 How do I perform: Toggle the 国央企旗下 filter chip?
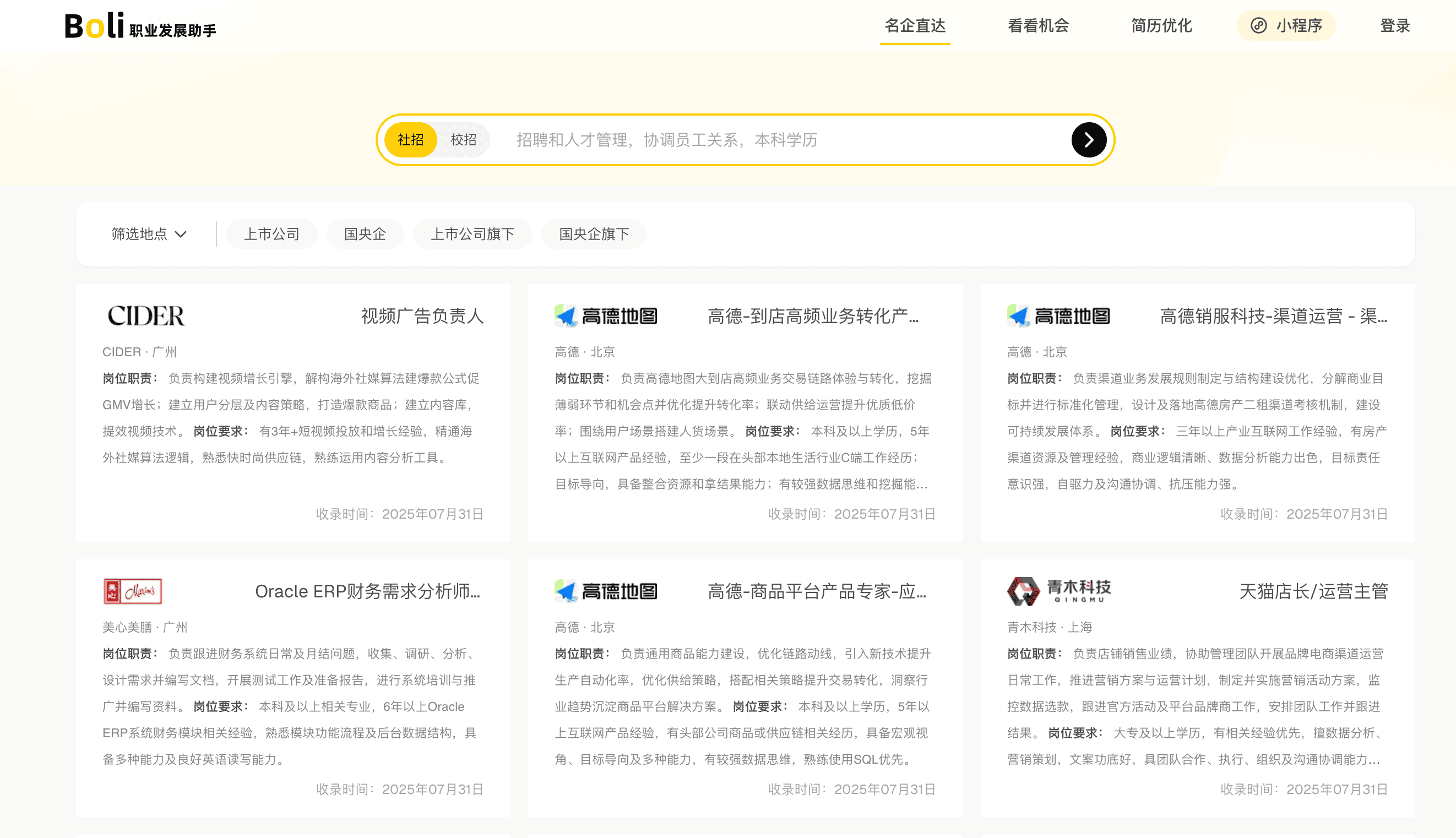tap(594, 234)
